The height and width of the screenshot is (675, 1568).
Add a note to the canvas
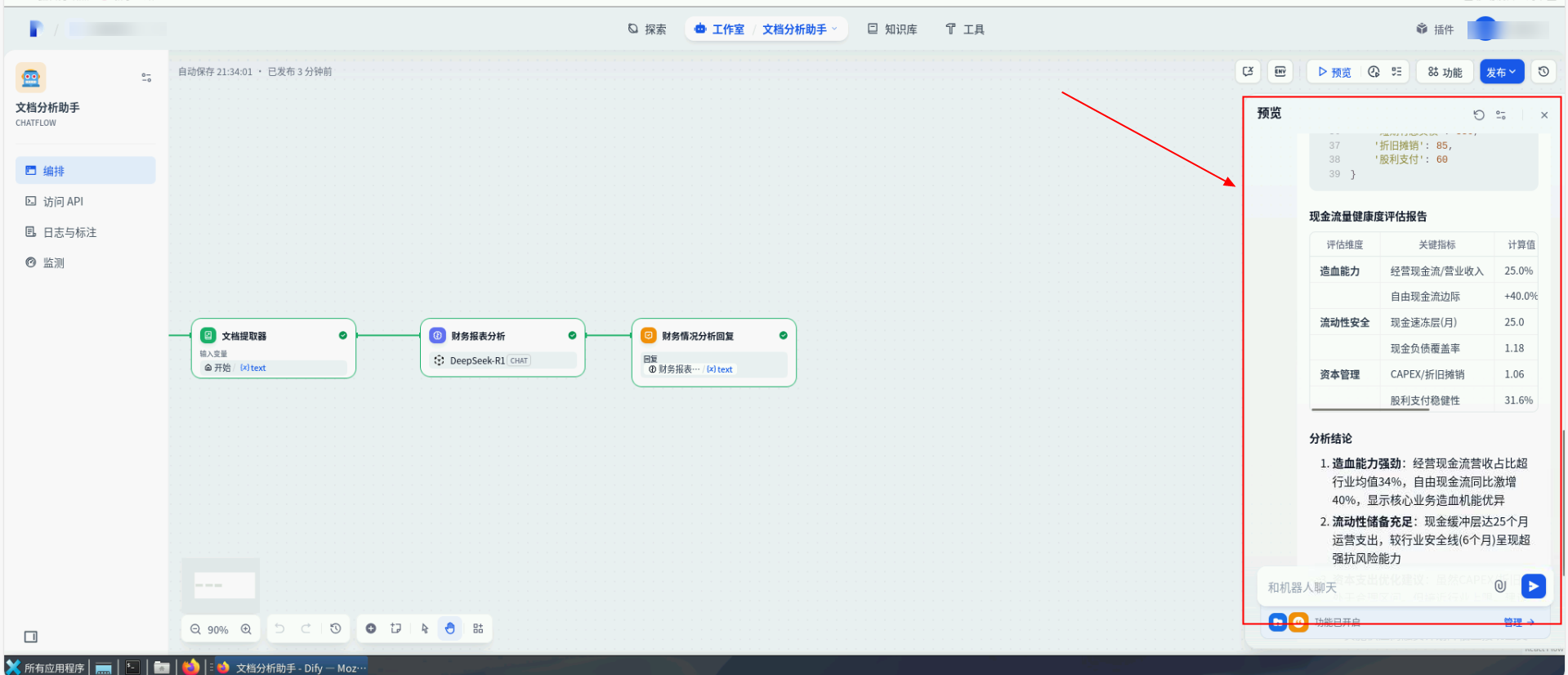point(396,628)
